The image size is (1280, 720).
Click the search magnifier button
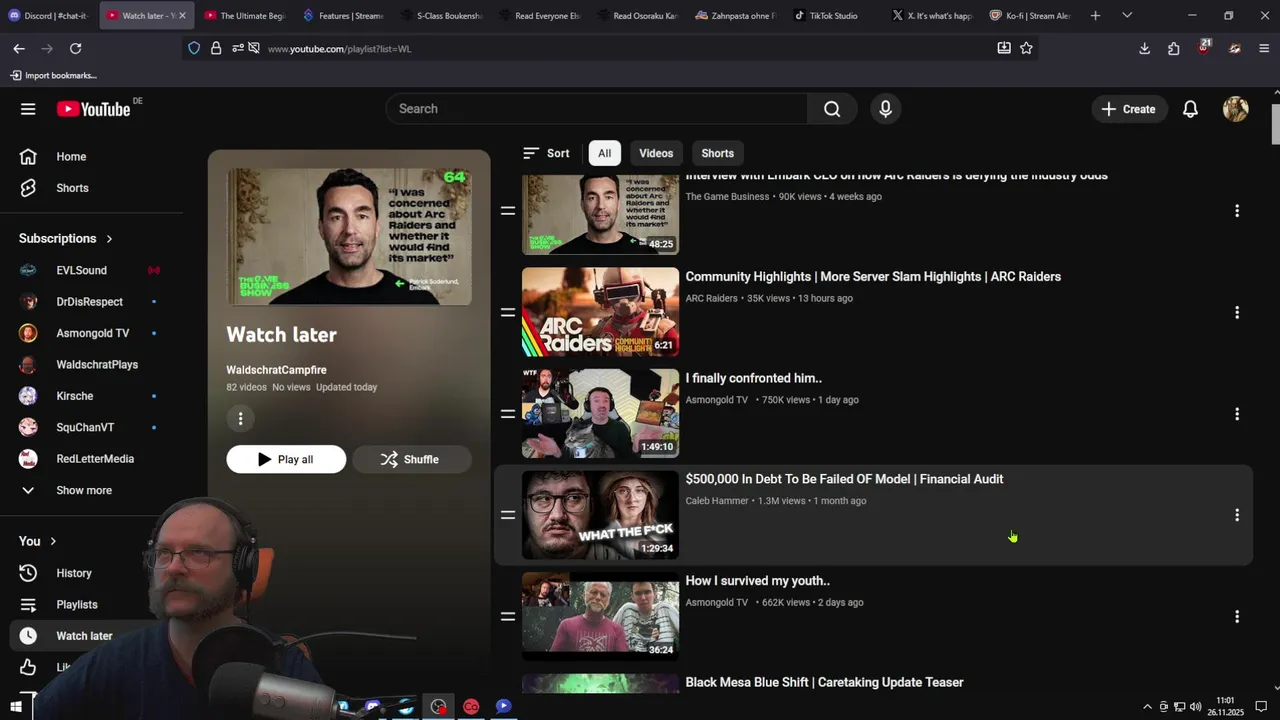[x=832, y=109]
